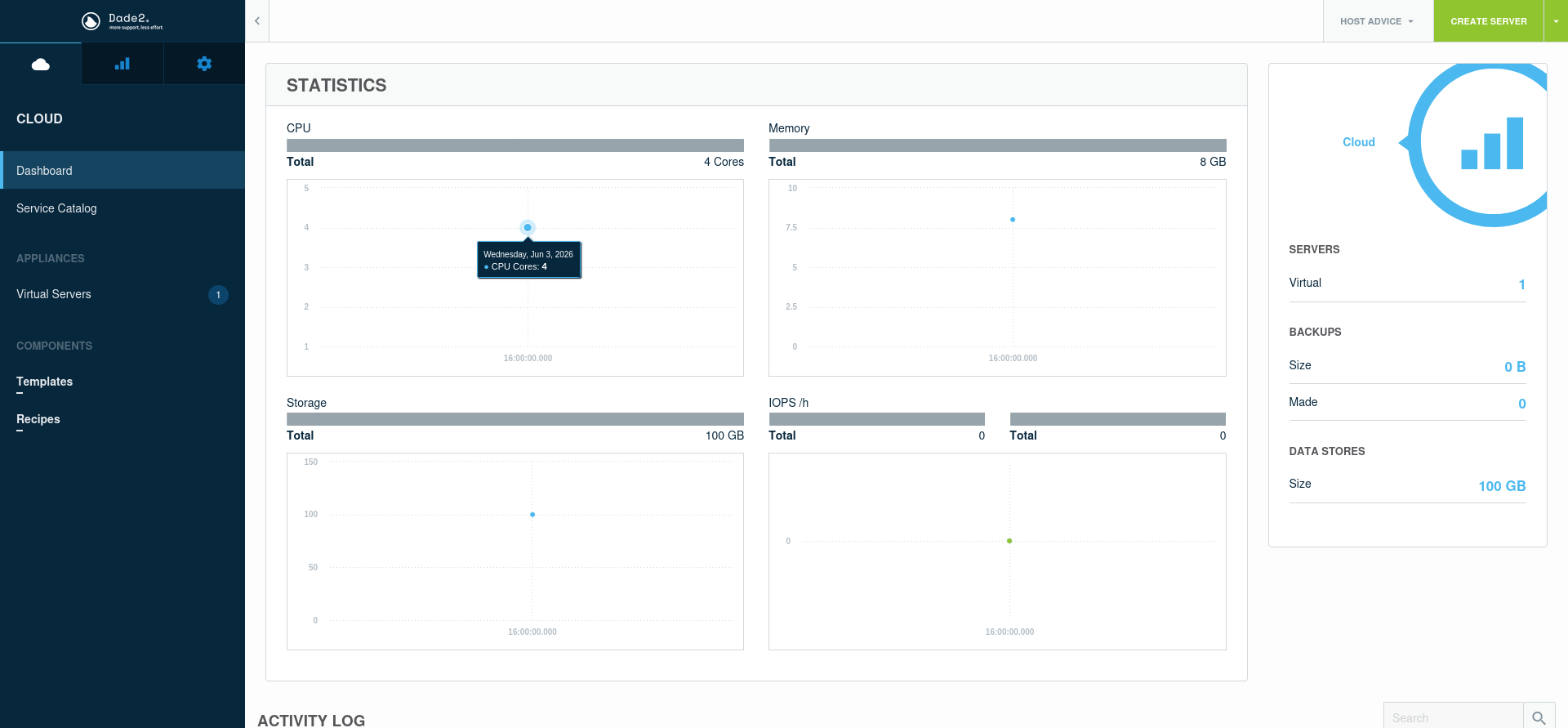Open Service Catalog in the sidebar
This screenshot has height=728, width=1568.
point(122,208)
